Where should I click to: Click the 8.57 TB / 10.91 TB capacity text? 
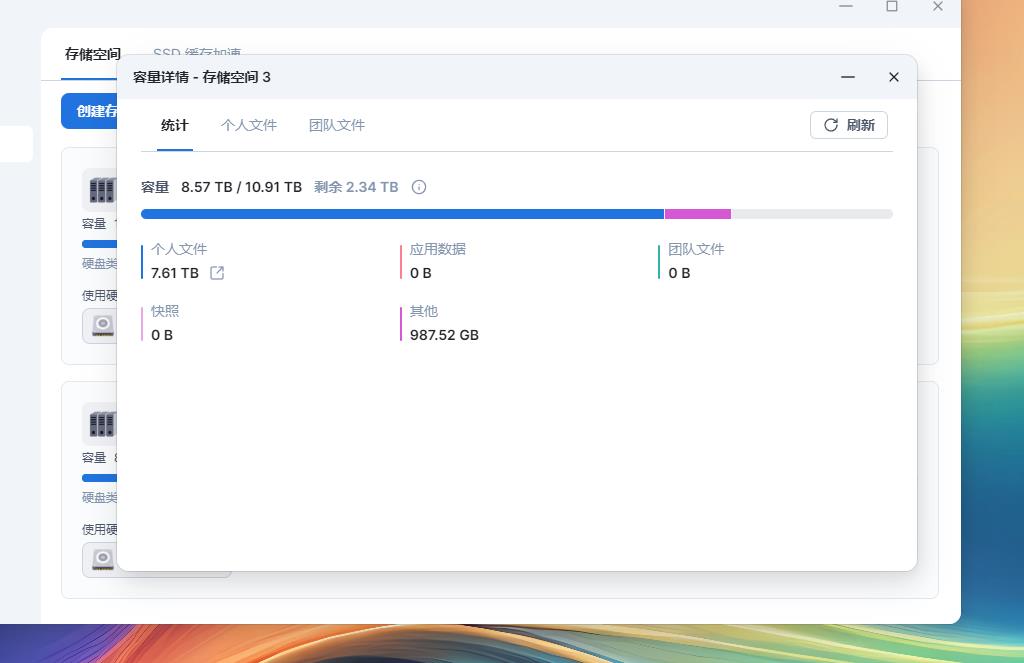[242, 187]
